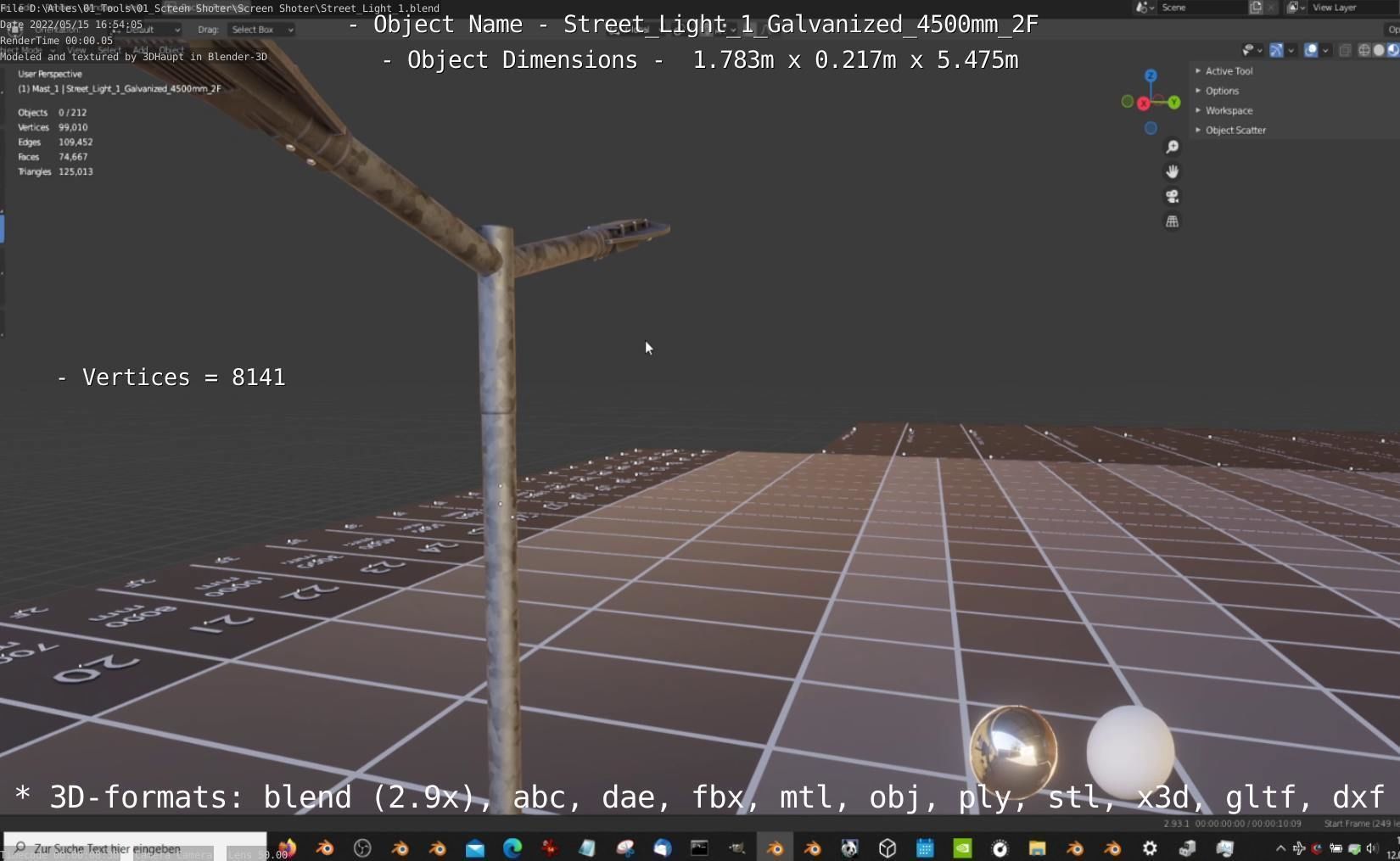
Task: Open Mail app from the taskbar
Action: pyautogui.click(x=474, y=847)
